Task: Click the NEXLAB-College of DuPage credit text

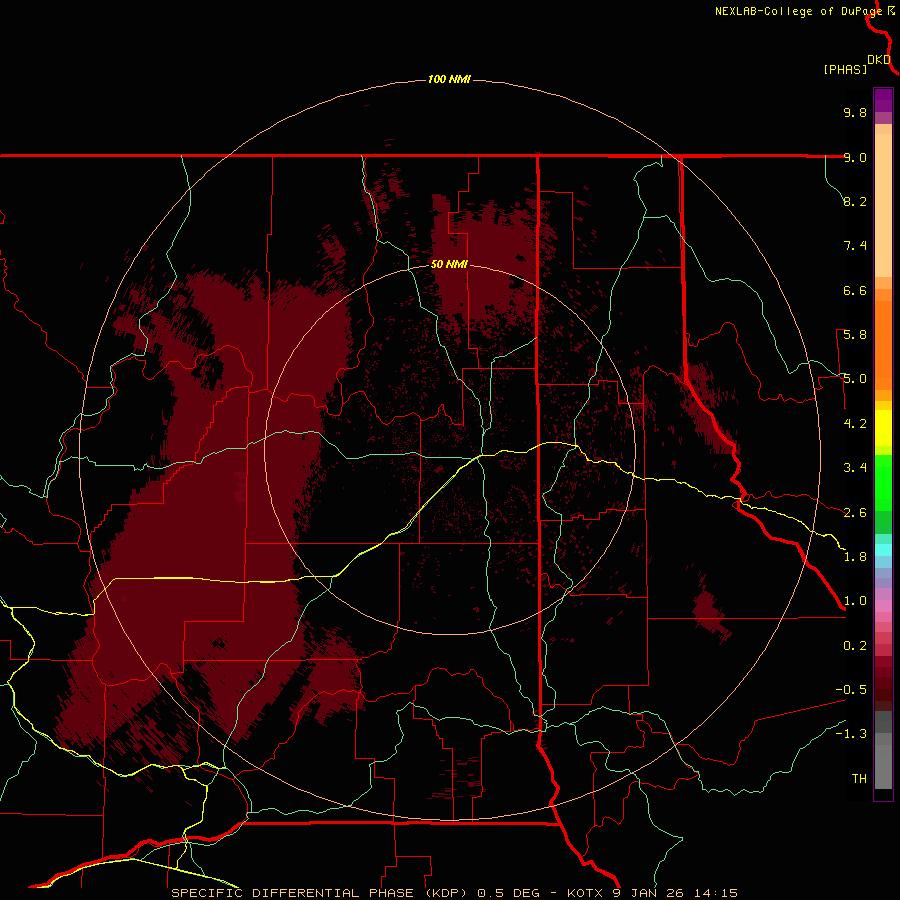Action: (x=798, y=11)
